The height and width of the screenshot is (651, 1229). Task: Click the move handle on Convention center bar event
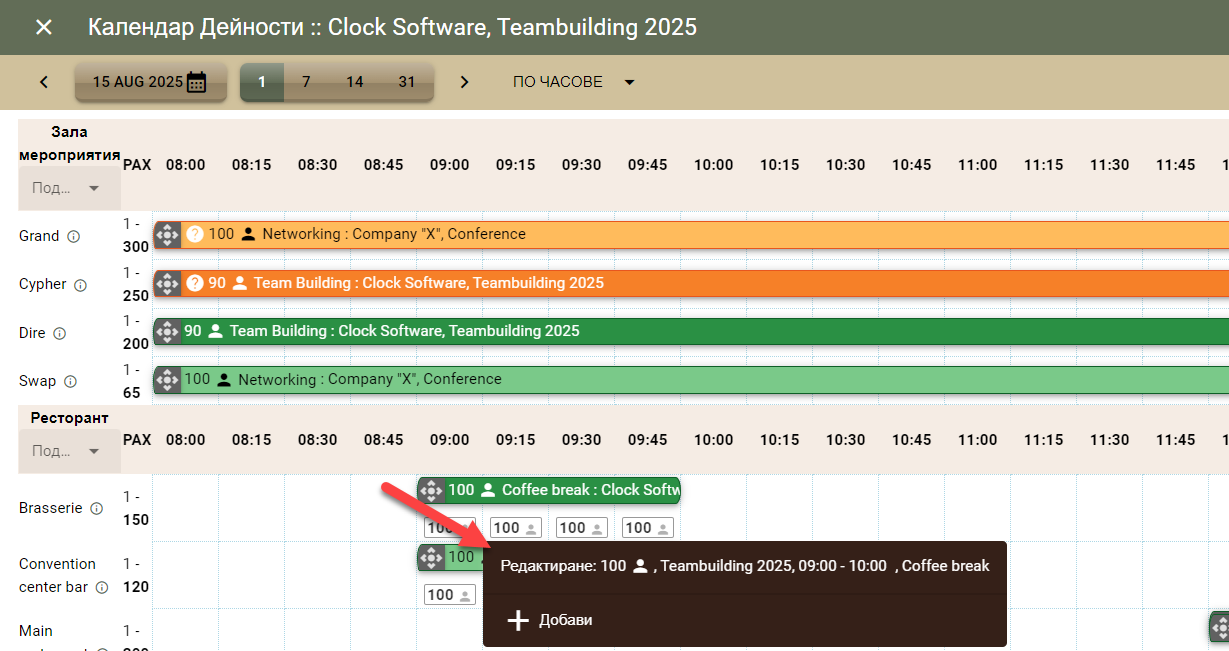point(431,557)
